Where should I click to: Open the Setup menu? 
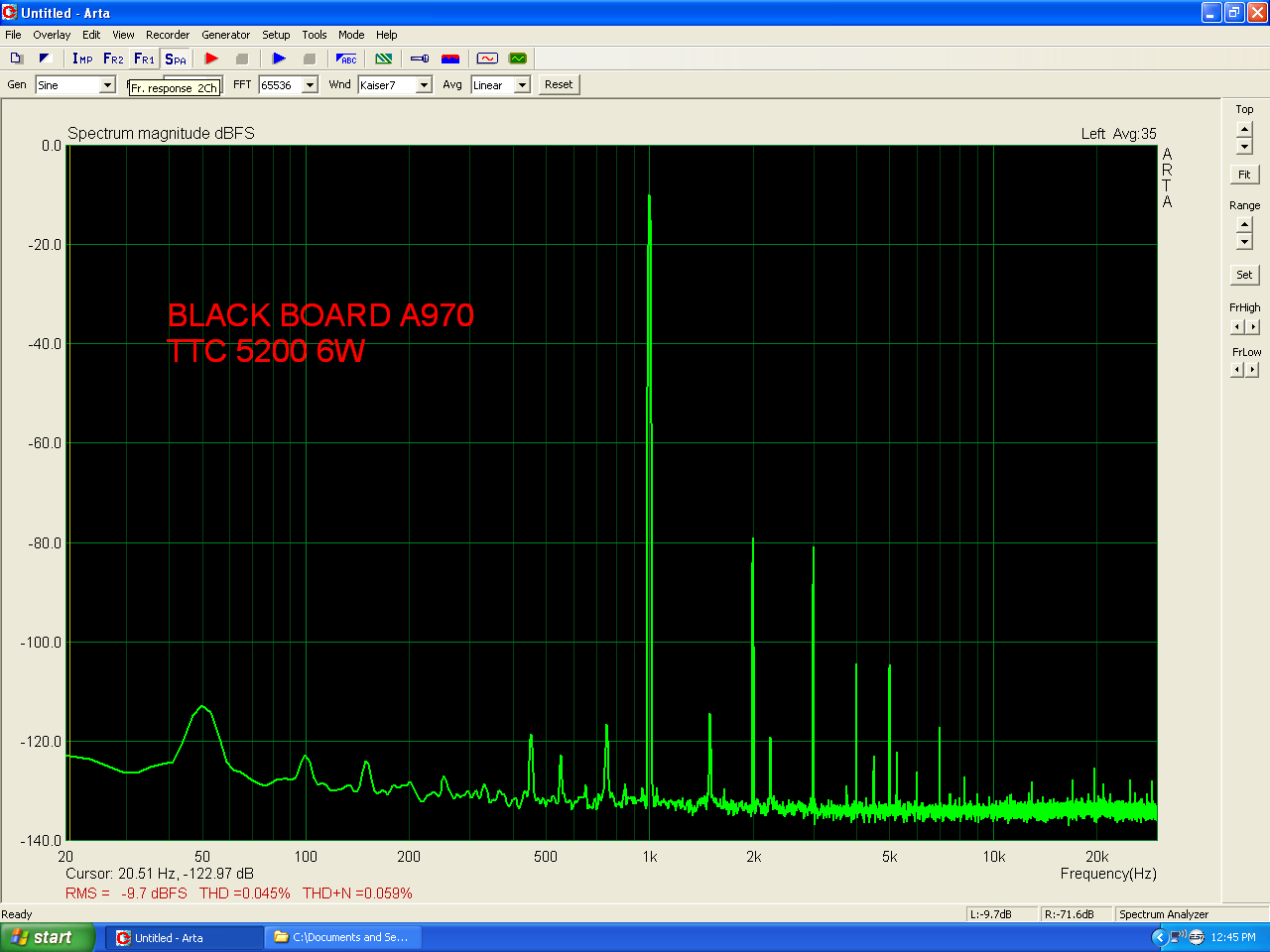point(276,35)
